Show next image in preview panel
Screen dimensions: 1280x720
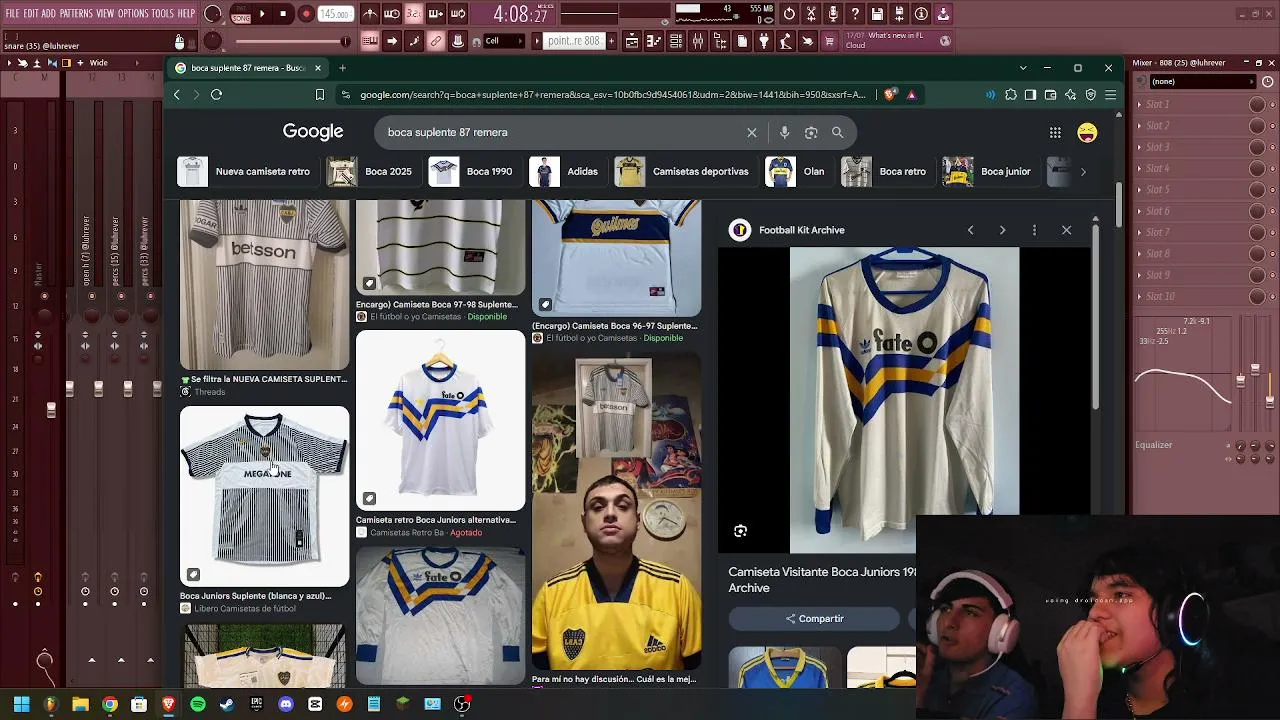(1002, 230)
